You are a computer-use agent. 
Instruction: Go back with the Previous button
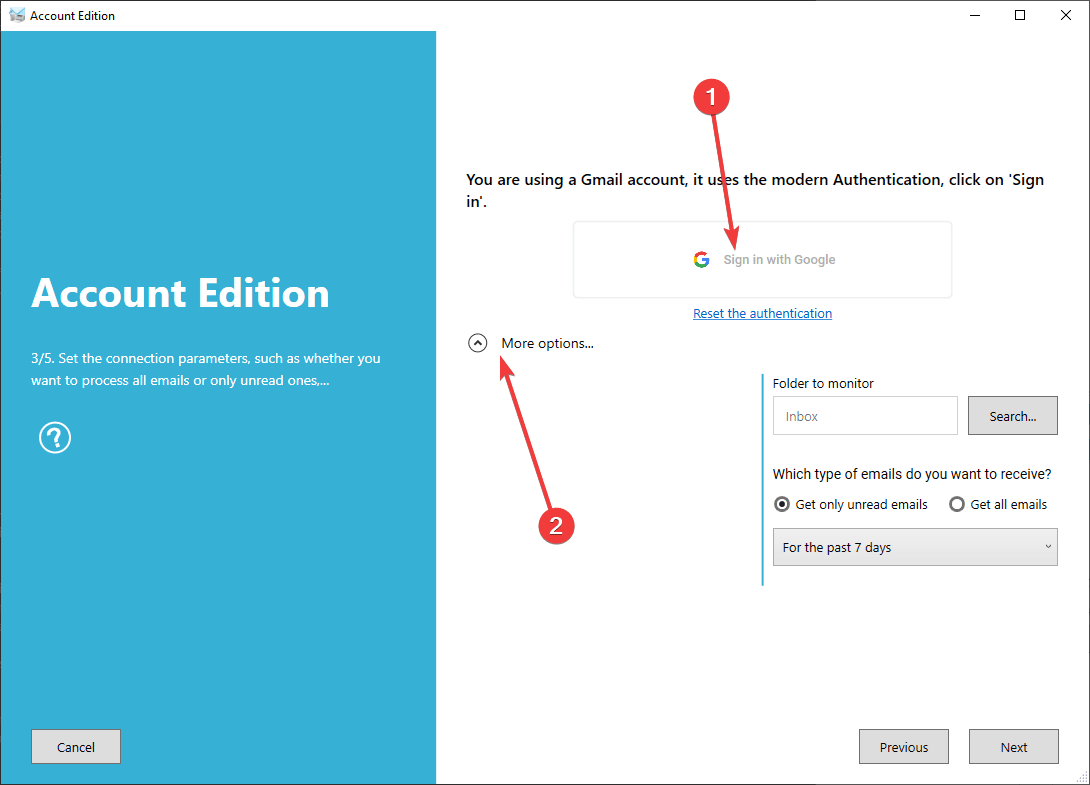point(903,746)
